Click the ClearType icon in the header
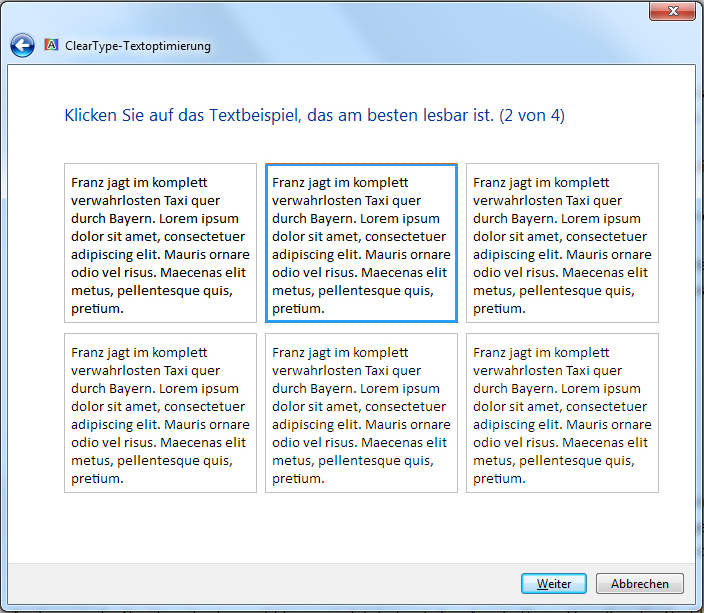Viewport: 704px width, 613px height. [x=51, y=45]
